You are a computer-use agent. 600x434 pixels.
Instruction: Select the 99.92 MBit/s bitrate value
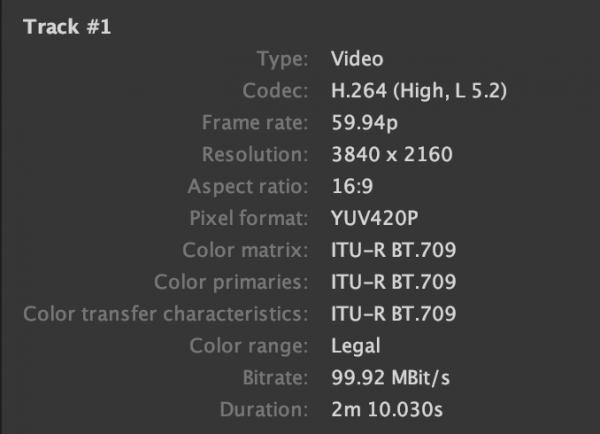click(x=393, y=378)
